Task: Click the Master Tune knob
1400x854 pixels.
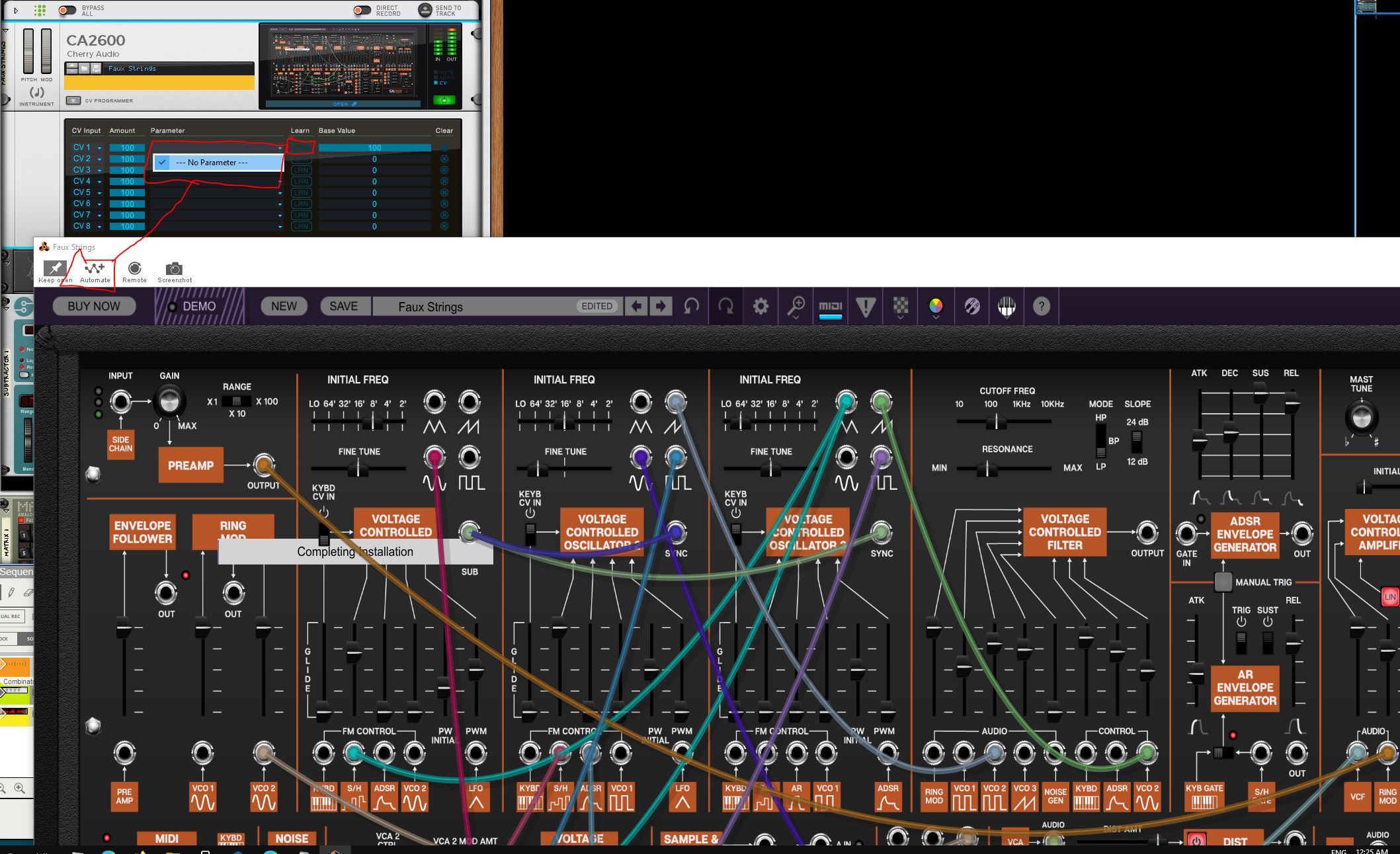Action: point(1362,417)
